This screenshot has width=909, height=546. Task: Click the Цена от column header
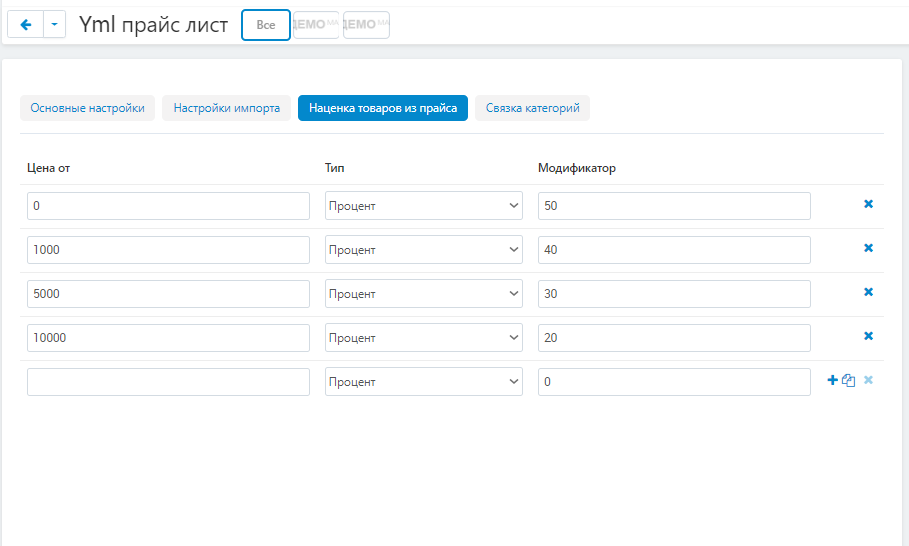(x=49, y=168)
